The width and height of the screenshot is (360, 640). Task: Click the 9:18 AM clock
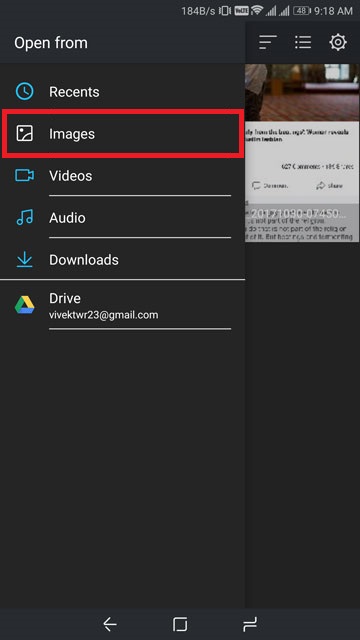click(x=333, y=11)
